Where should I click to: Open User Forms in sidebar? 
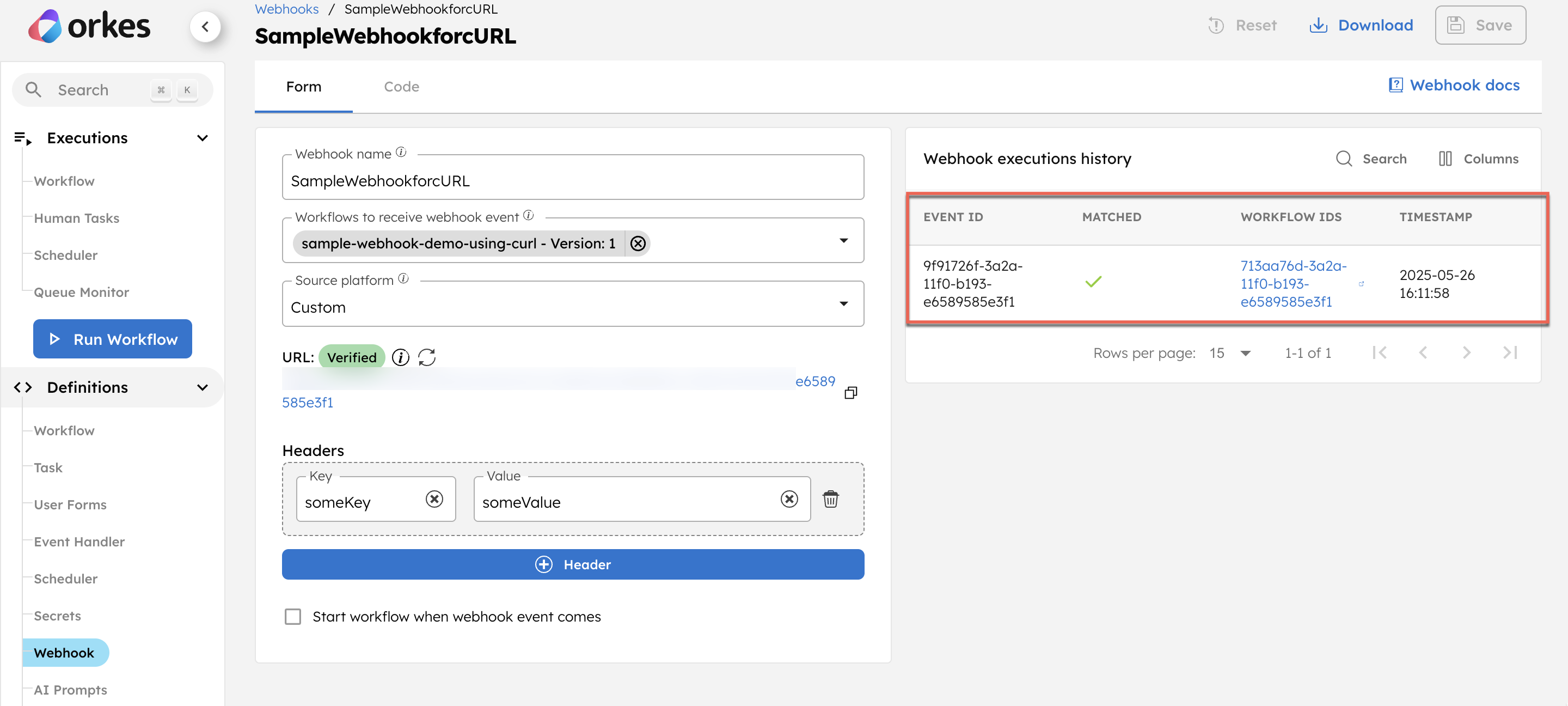point(70,506)
